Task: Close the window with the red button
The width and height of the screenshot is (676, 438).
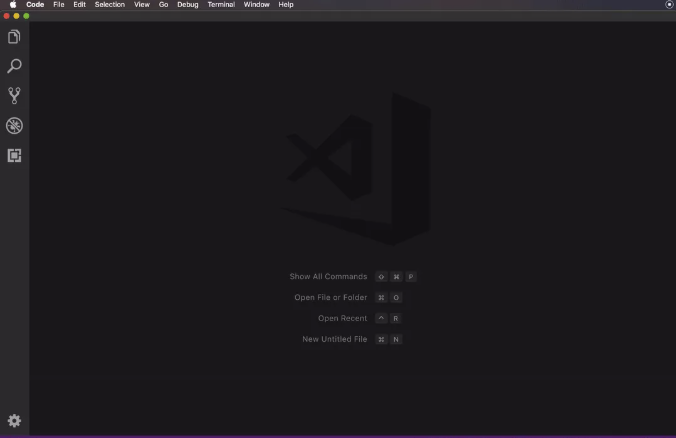Action: [x=6, y=16]
